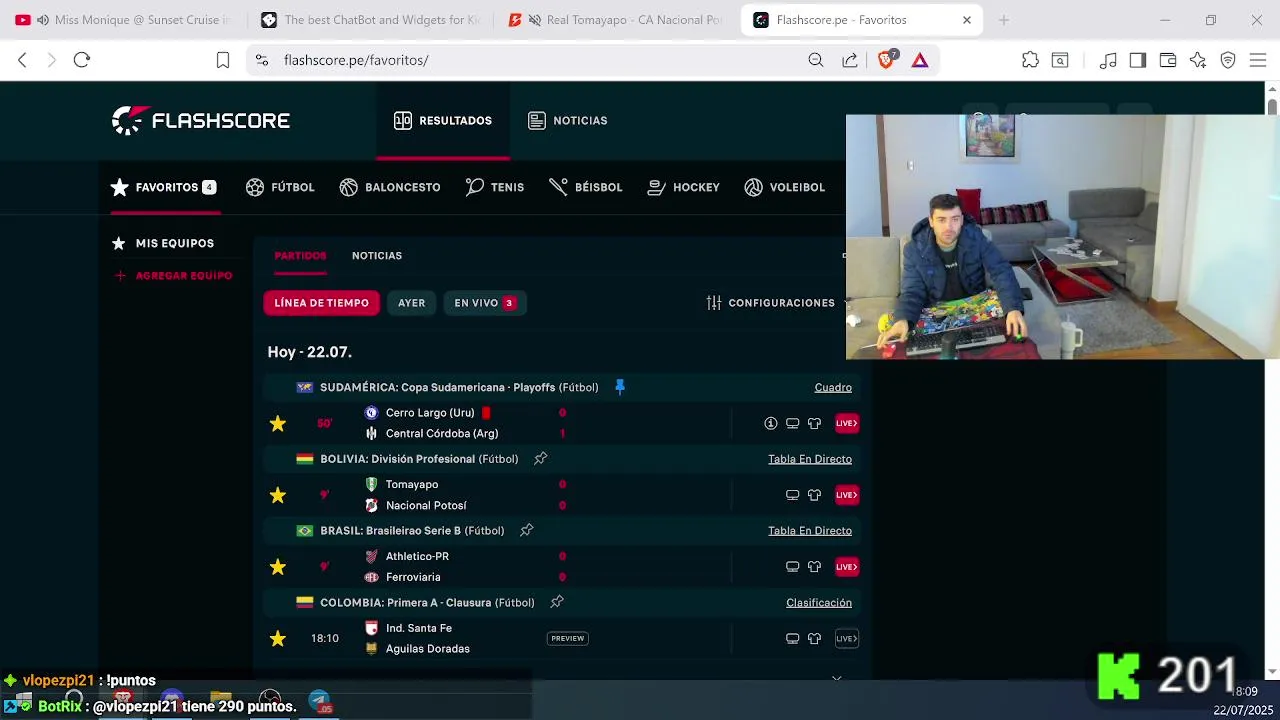
Task: Switch to the Resultados tab
Action: [x=443, y=120]
